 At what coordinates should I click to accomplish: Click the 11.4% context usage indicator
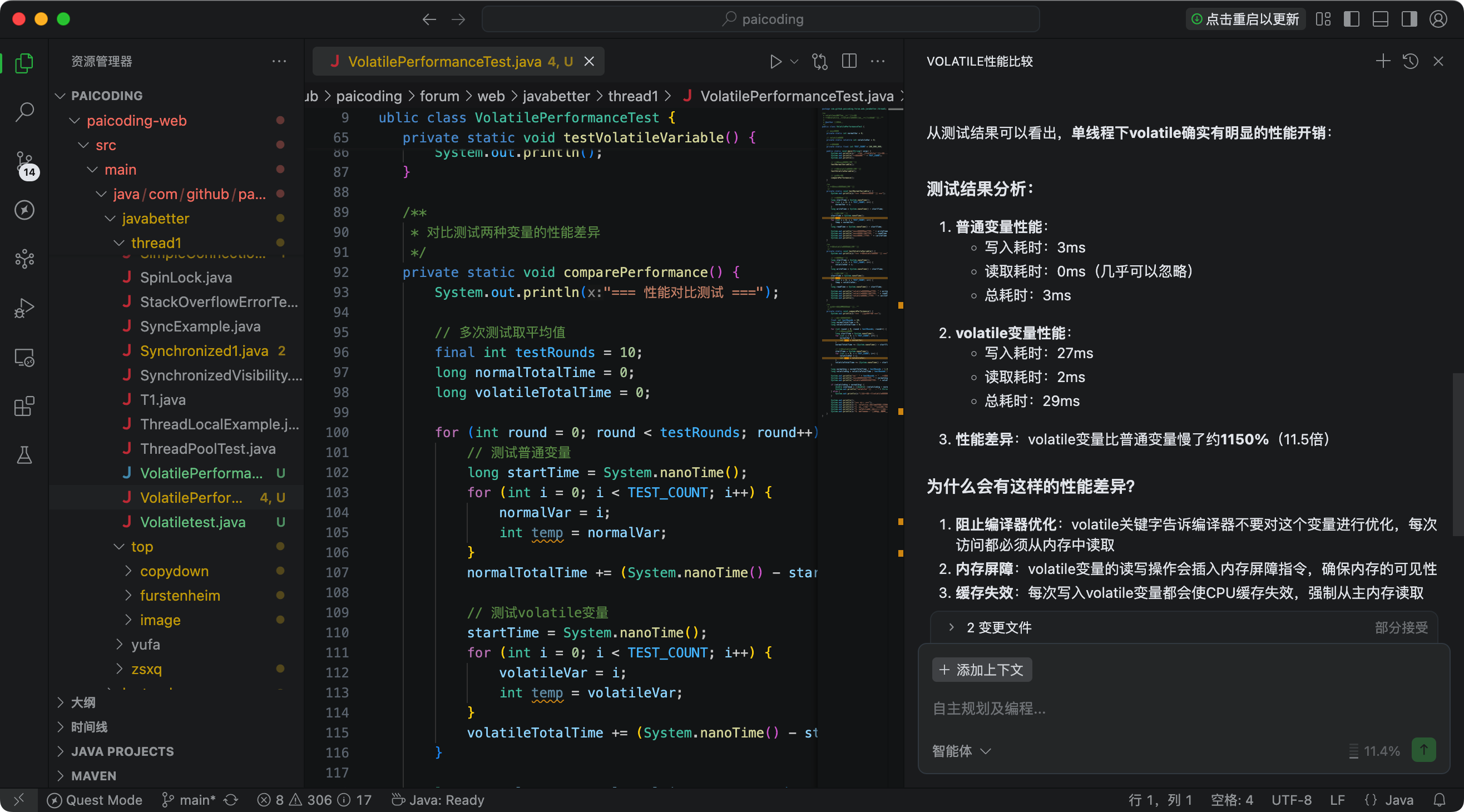coord(1374,751)
